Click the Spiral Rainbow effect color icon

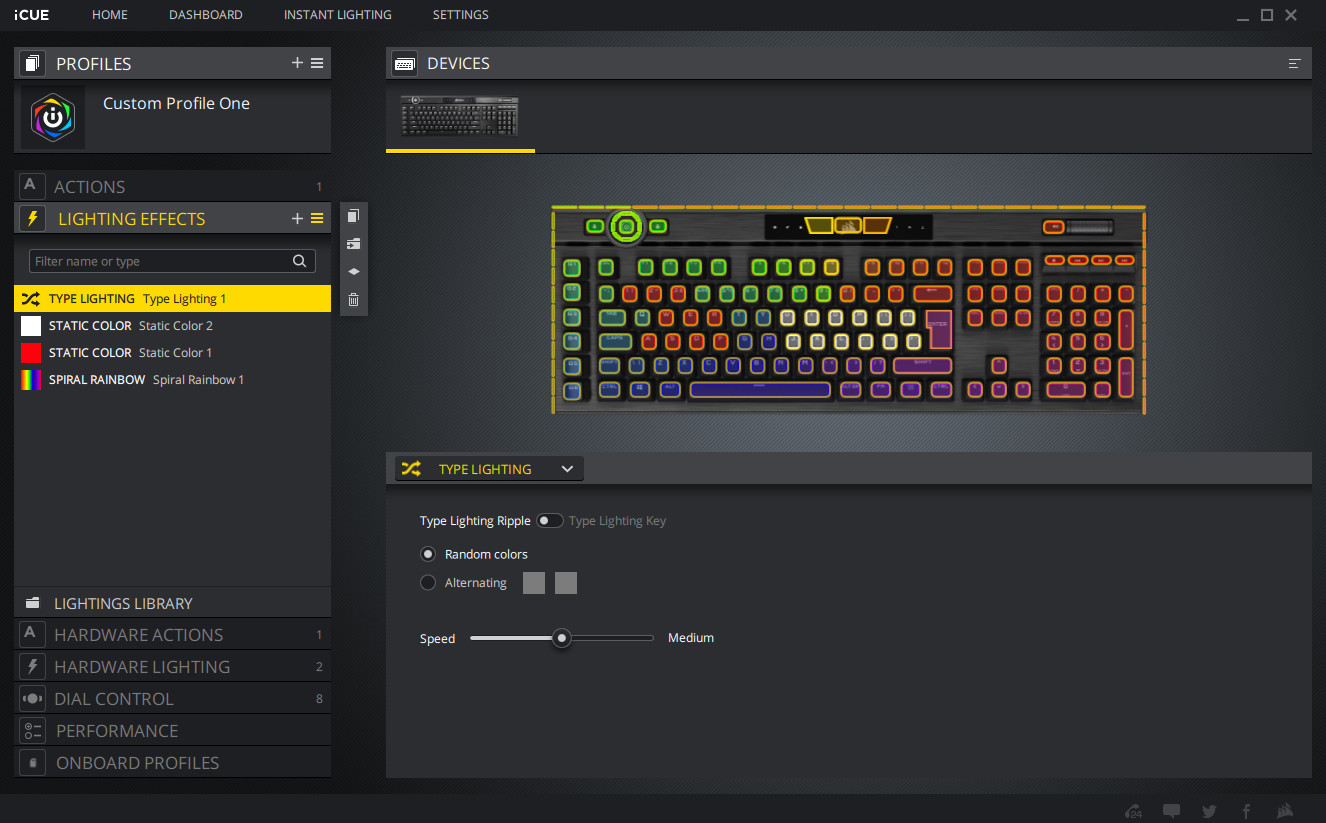pyautogui.click(x=31, y=380)
